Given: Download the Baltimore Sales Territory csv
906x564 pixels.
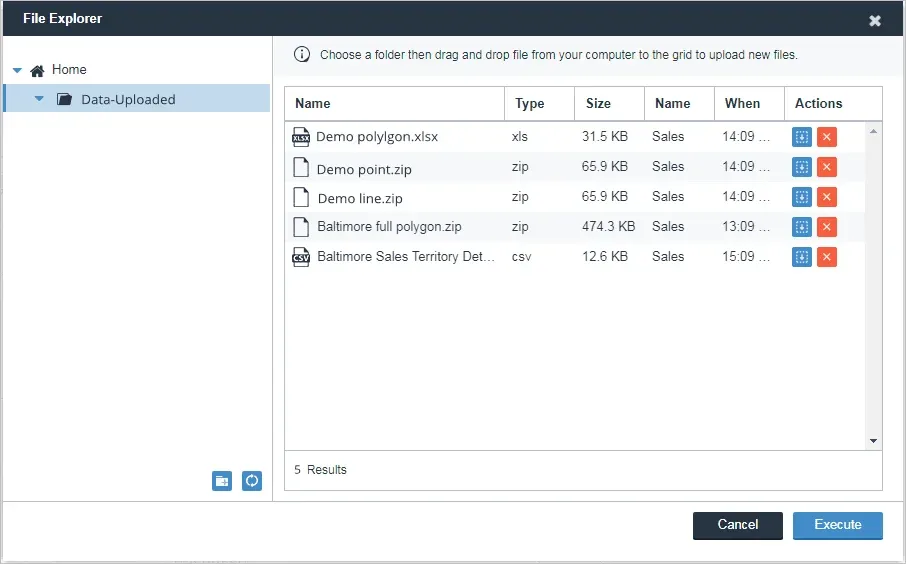Looking at the screenshot, I should click(x=801, y=257).
